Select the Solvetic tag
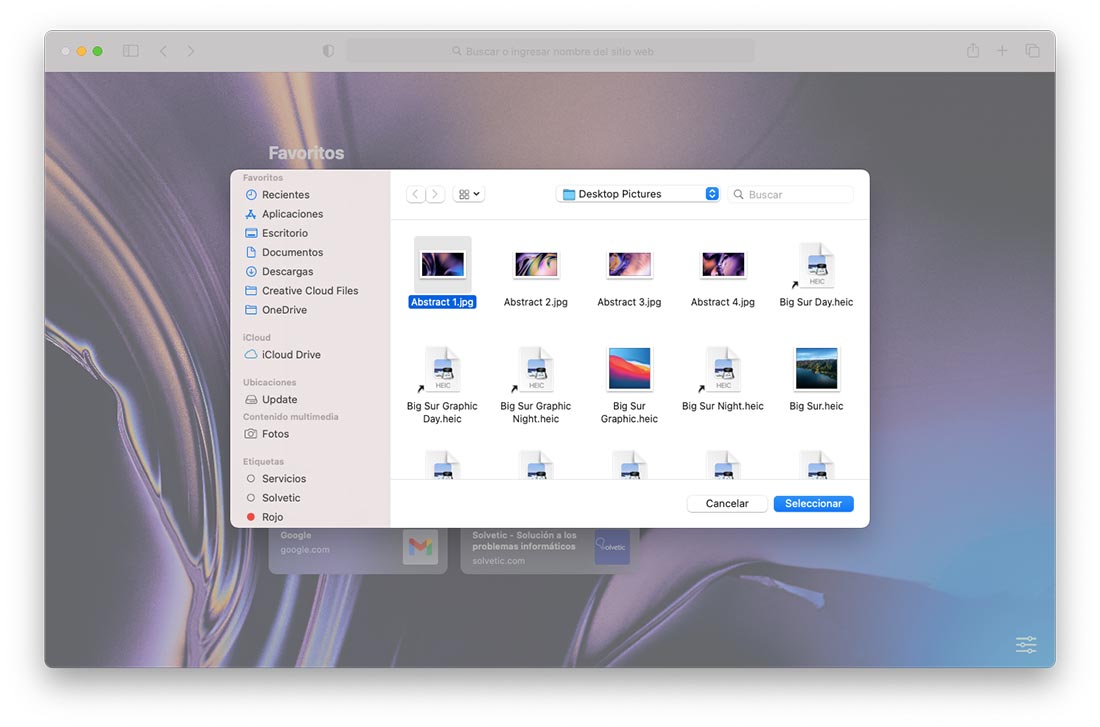The width and height of the screenshot is (1100, 727). tap(273, 498)
